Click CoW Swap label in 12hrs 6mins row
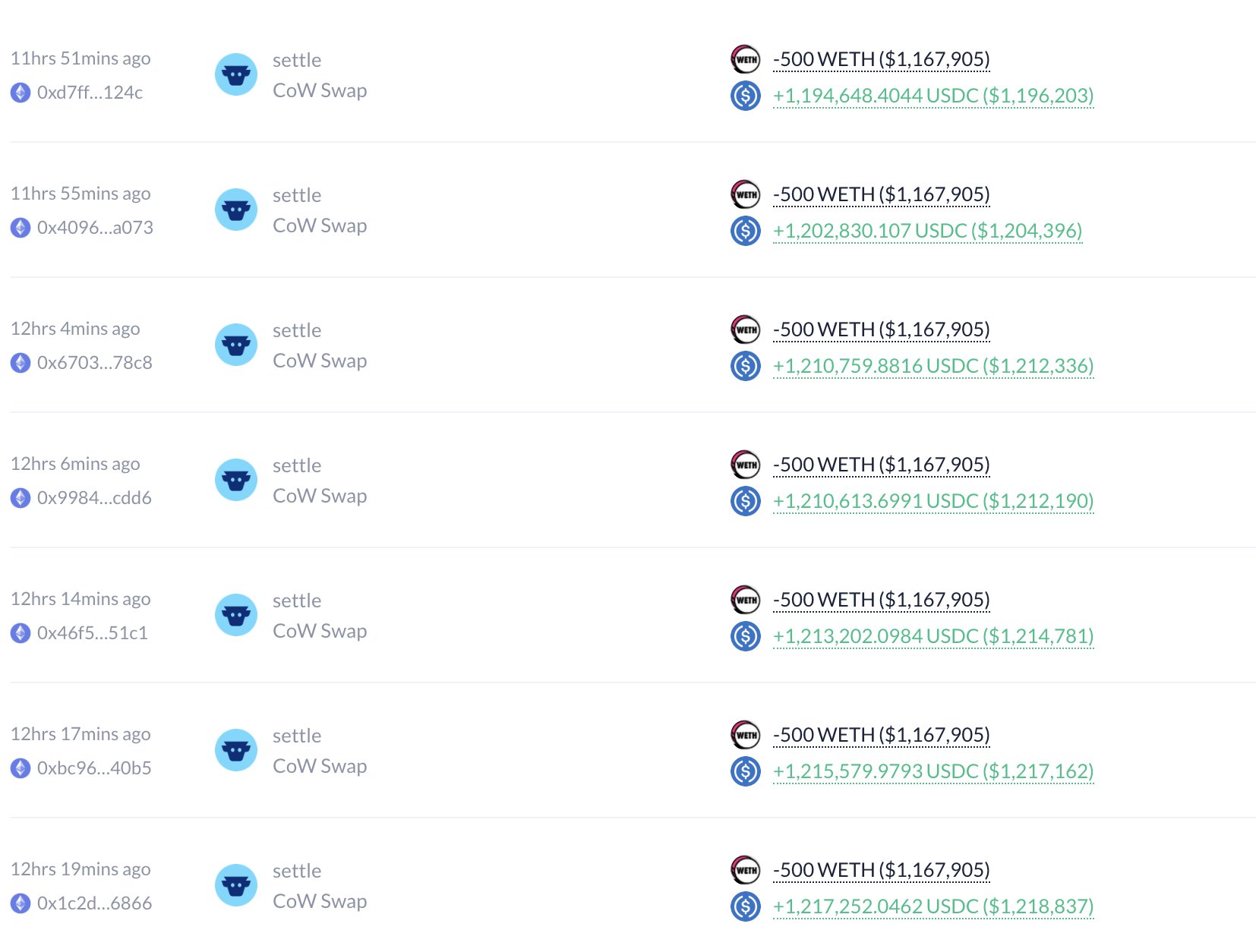Image resolution: width=1256 pixels, height=952 pixels. click(320, 496)
